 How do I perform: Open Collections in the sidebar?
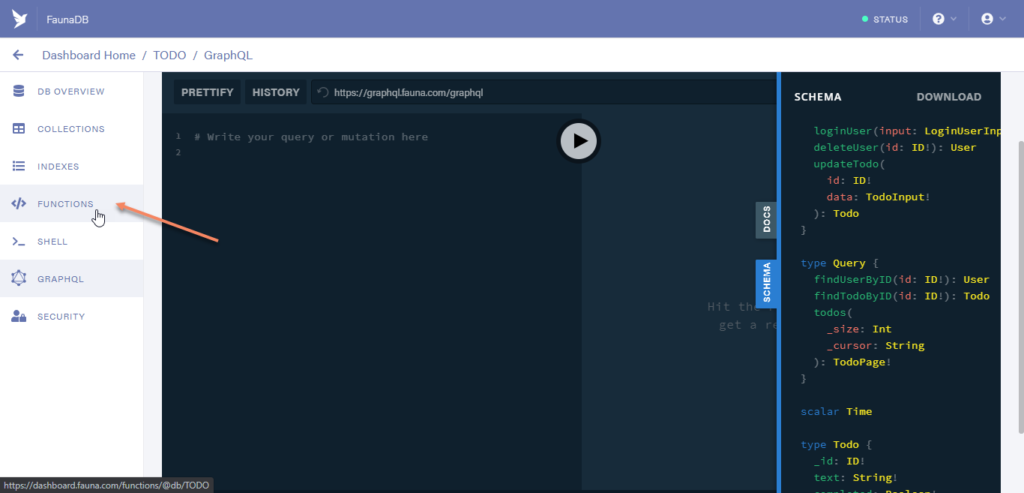click(x=71, y=129)
